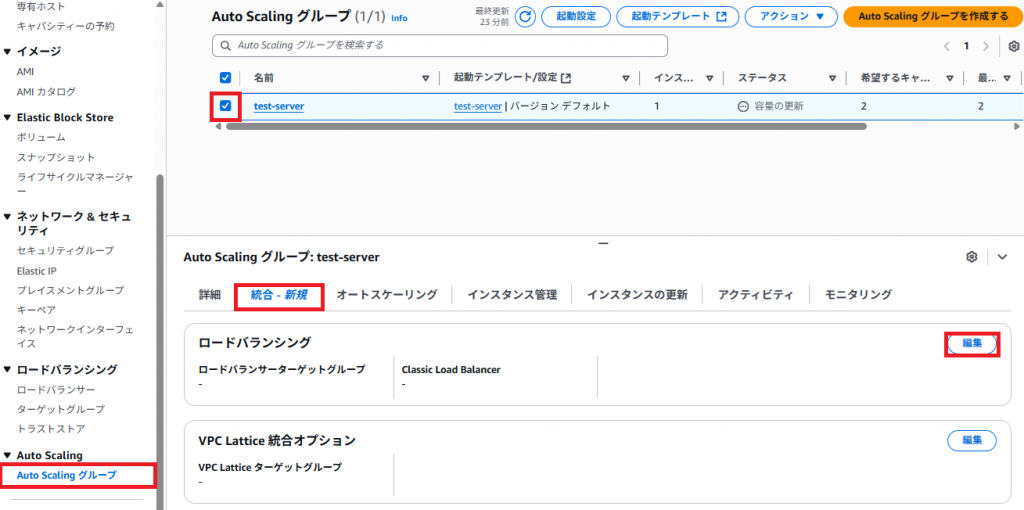Open スナップショット in sidebar
Viewport: 1024px width, 510px height.
click(x=56, y=157)
